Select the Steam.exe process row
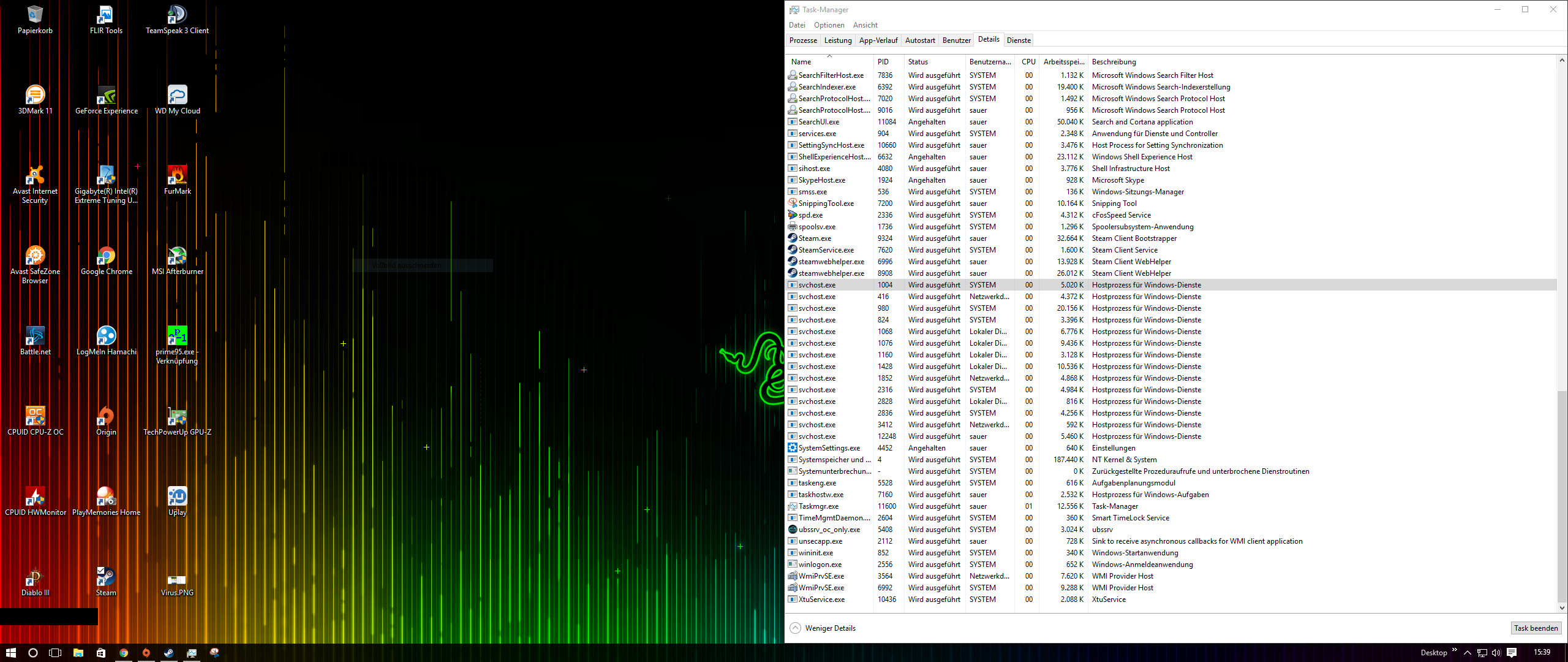1568x662 pixels. pos(815,238)
